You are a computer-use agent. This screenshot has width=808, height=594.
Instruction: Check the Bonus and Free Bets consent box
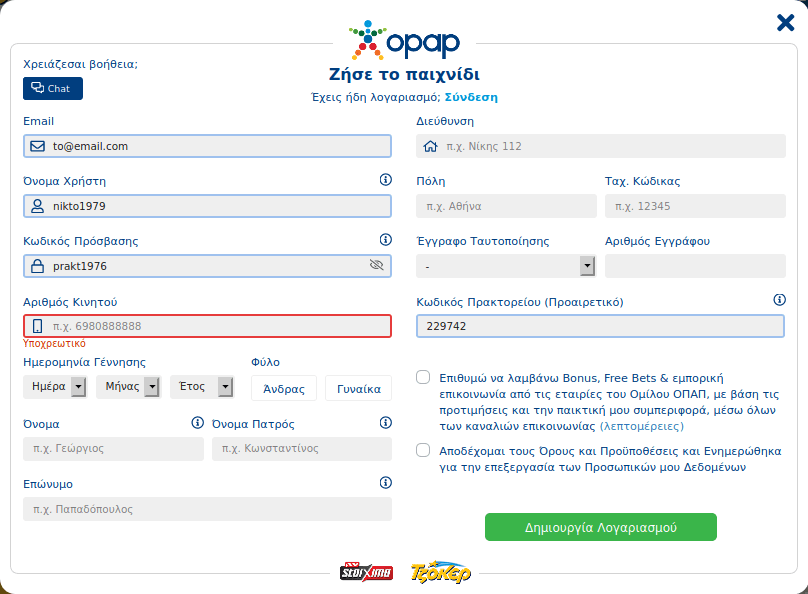pos(423,377)
